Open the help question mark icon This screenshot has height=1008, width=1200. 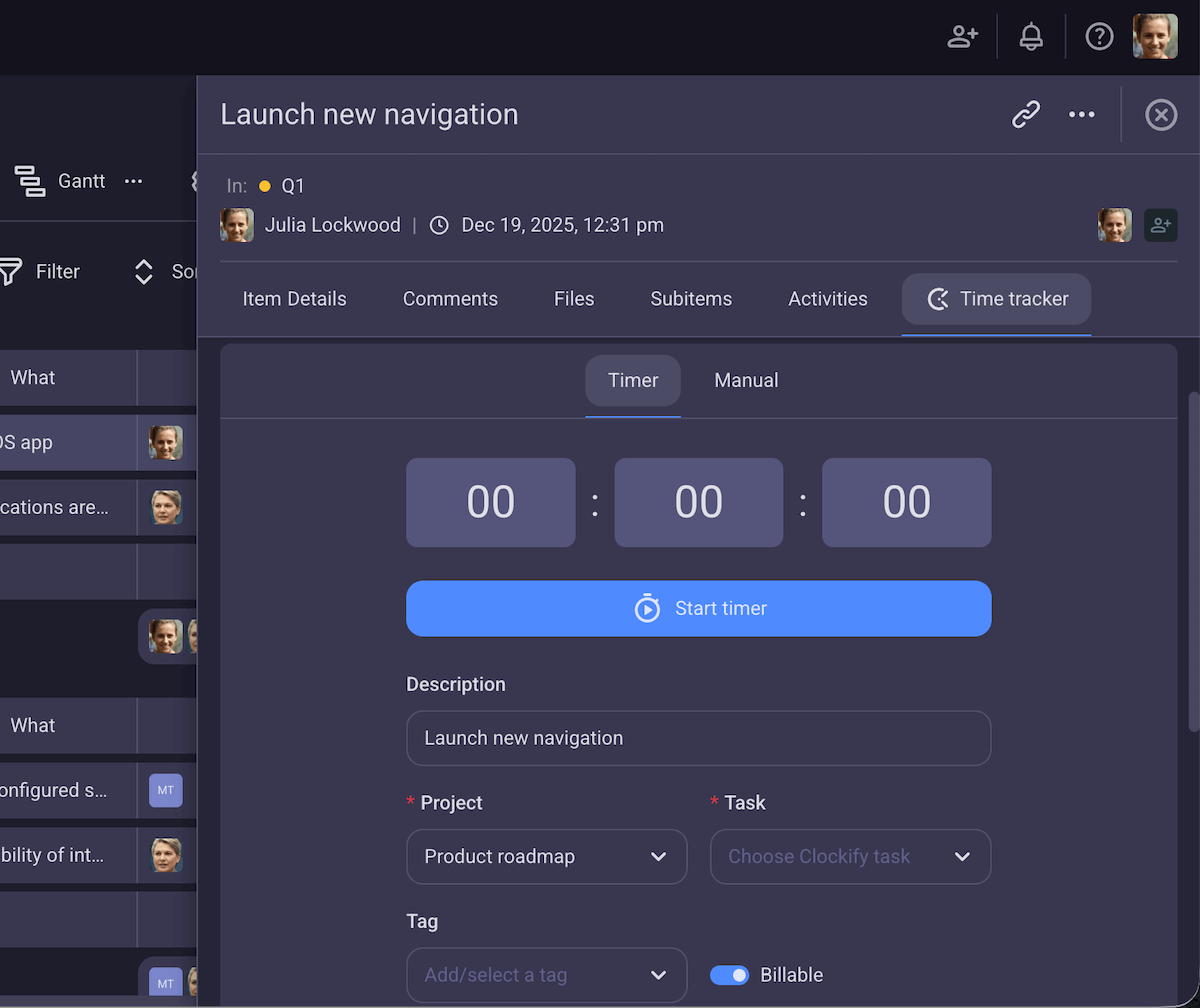[1099, 36]
